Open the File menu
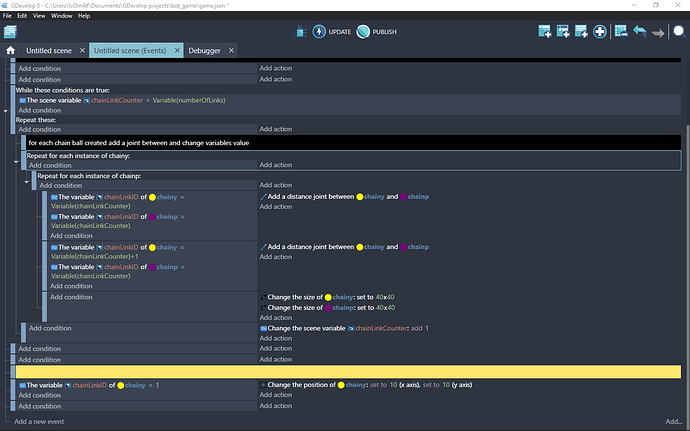The image size is (690, 431). click(x=8, y=16)
